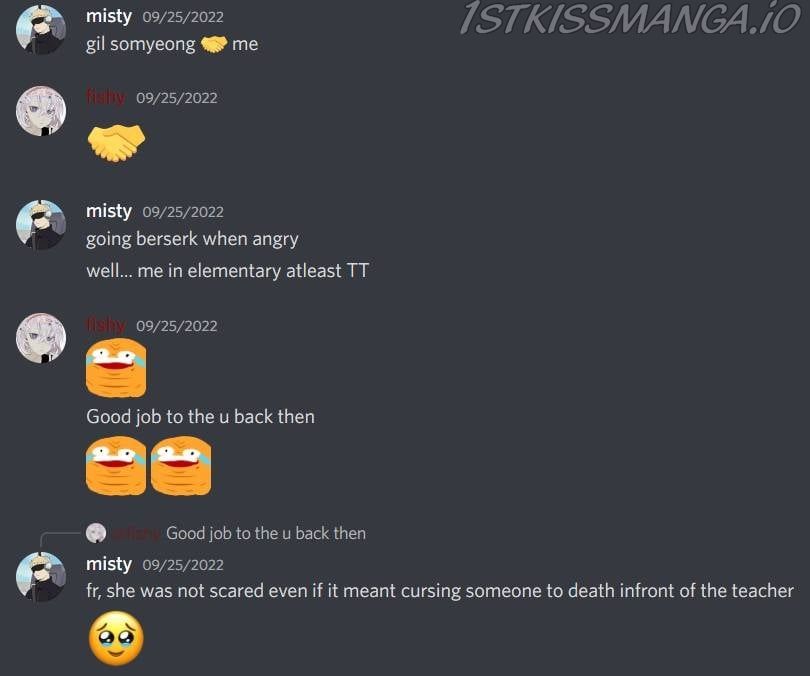The width and height of the screenshot is (810, 676).
Task: Click red username in reply preview
Action: [136, 533]
